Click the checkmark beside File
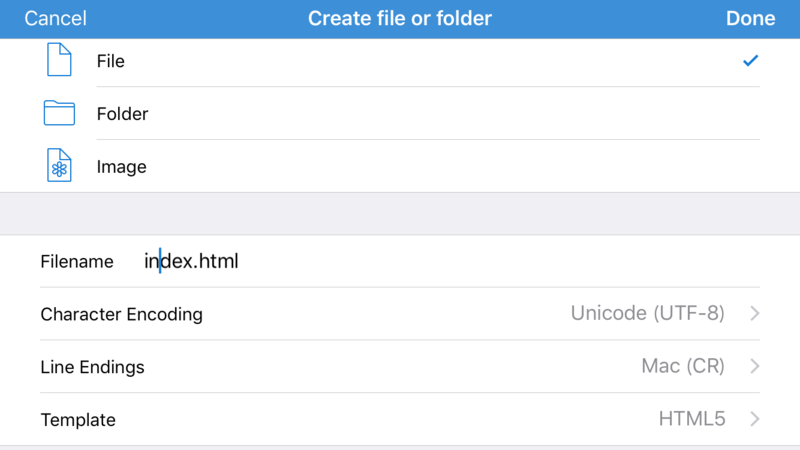Screen dimensions: 800x450 tap(750, 61)
